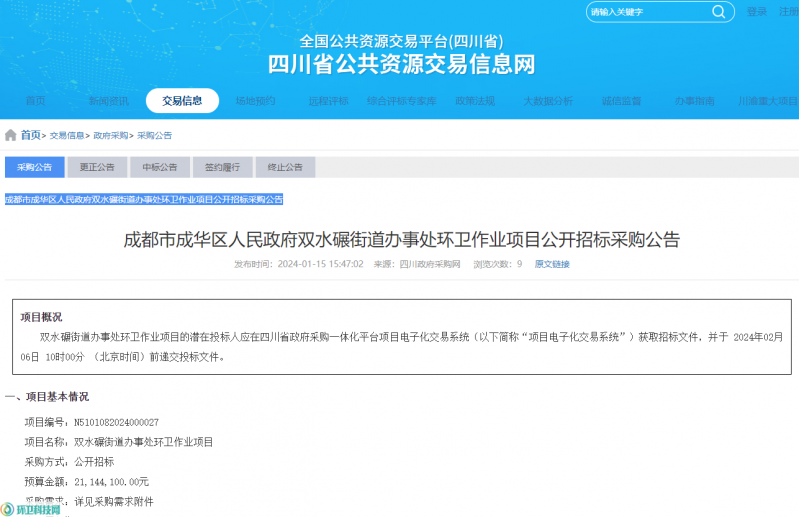The width and height of the screenshot is (799, 517).
Task: Click the home icon in breadcrumb
Action: pos(11,135)
